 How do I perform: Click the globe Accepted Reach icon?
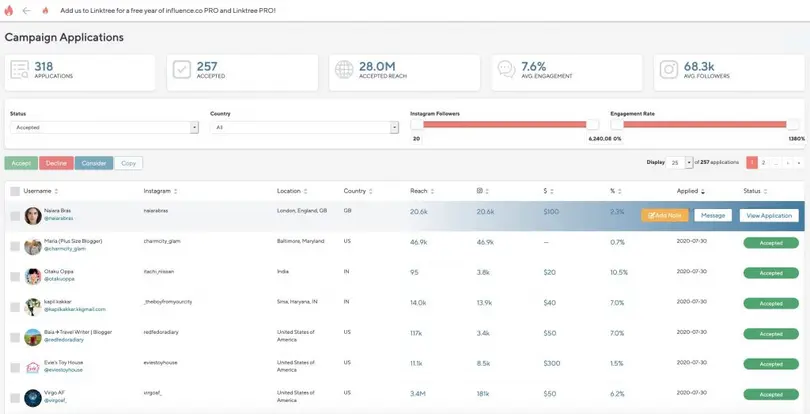[x=344, y=70]
